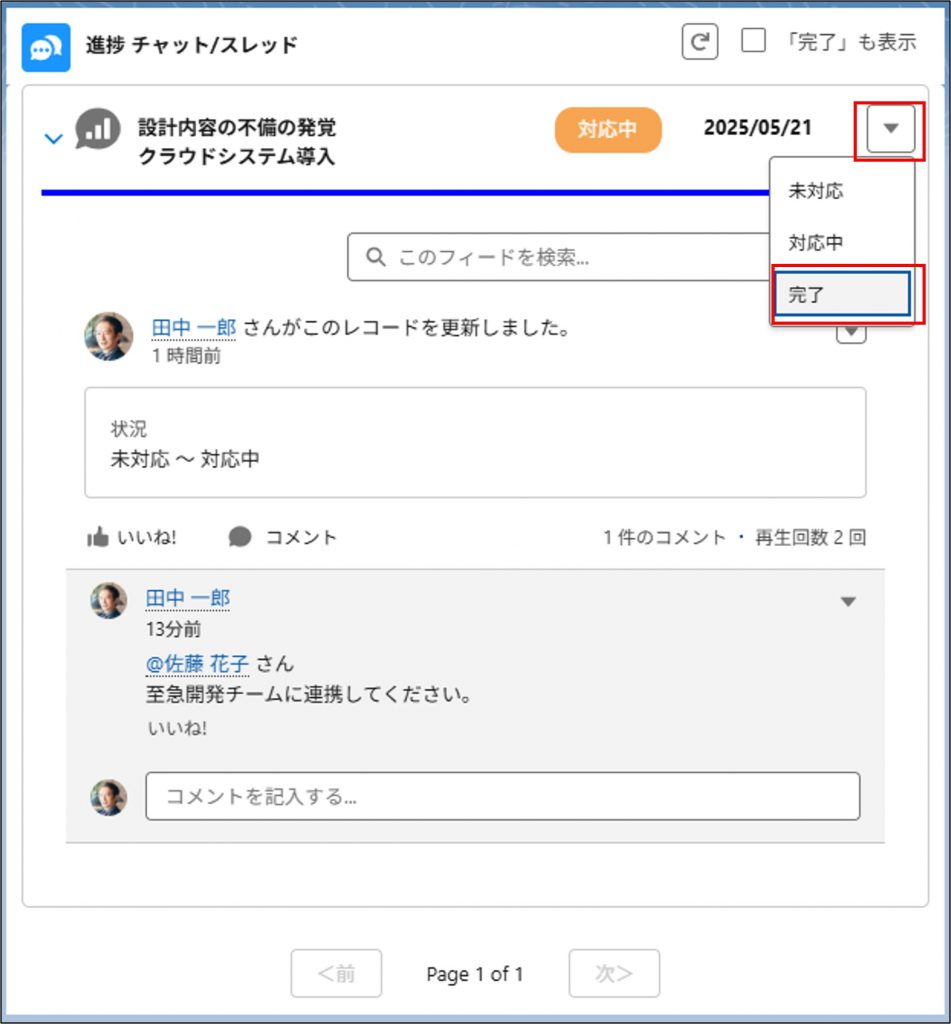
Task: Collapse the thread with the left chevron
Action: coord(54,138)
